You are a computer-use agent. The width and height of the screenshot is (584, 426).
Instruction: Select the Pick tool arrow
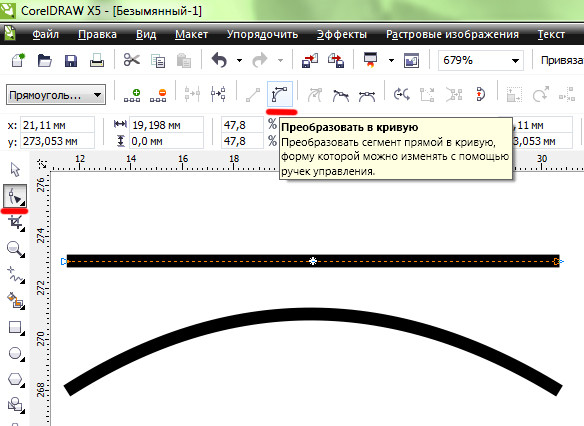tap(15, 169)
